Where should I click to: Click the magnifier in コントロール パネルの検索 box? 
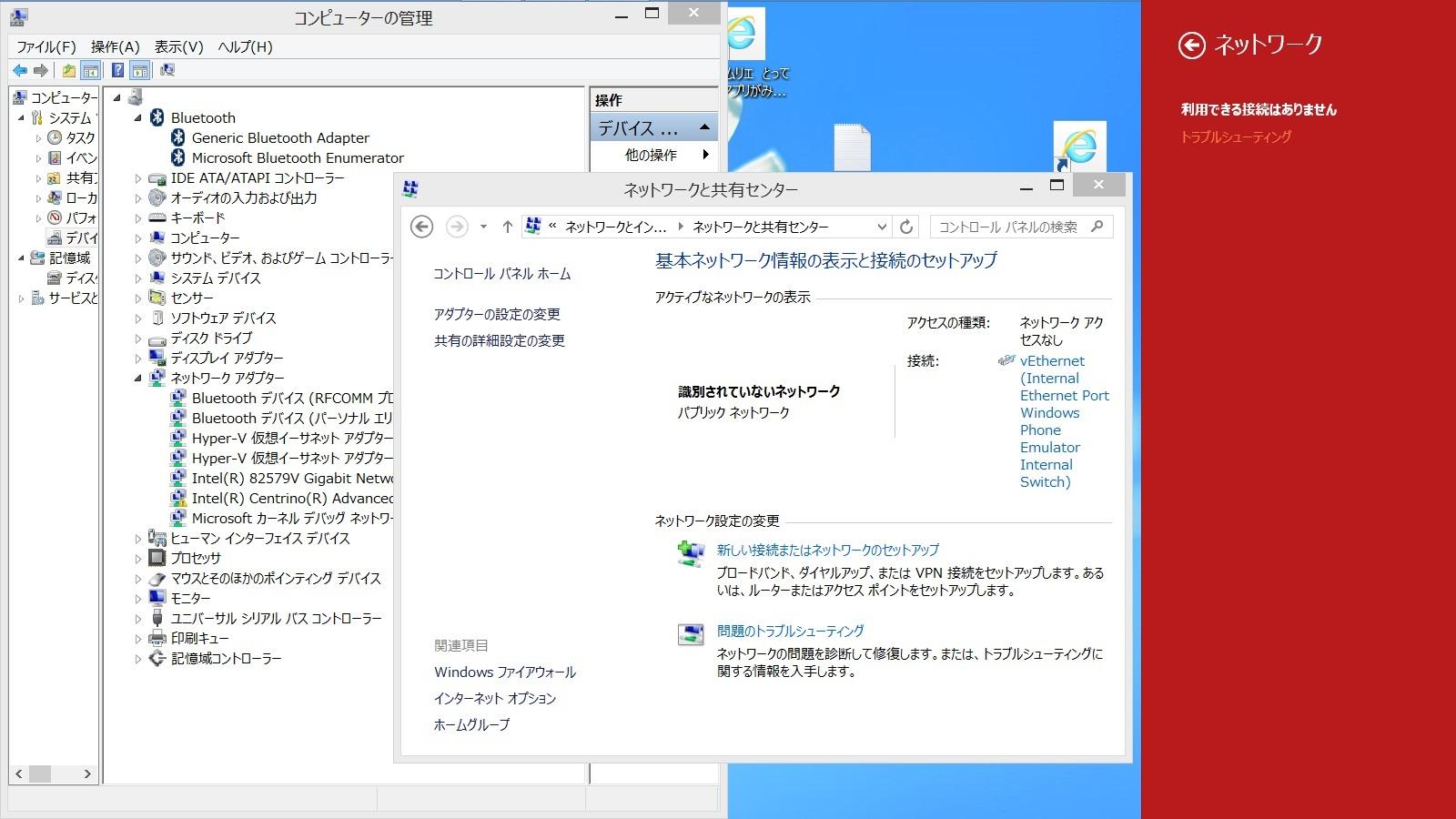pos(1097,227)
